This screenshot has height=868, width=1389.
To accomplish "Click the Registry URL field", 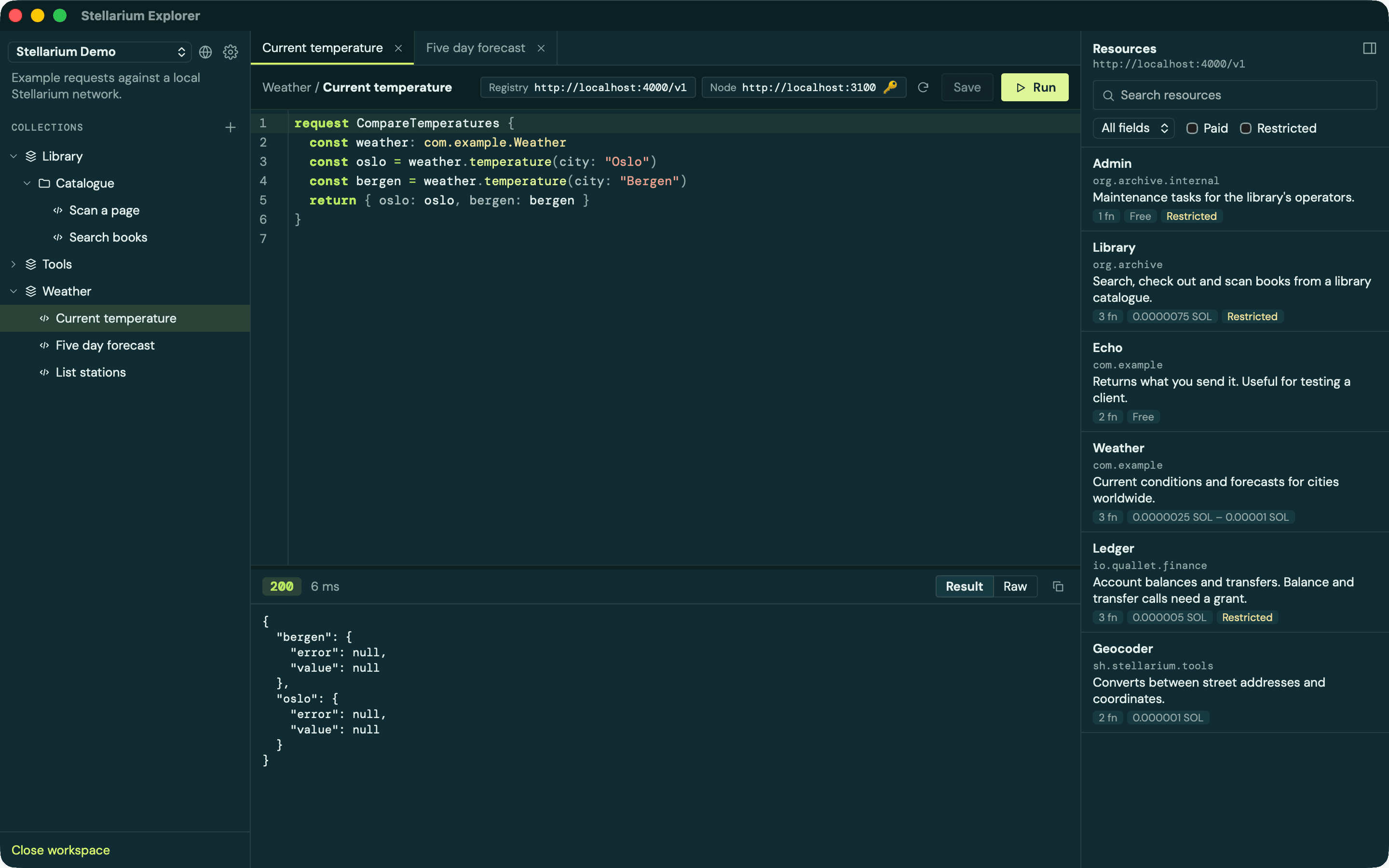I will pos(588,87).
